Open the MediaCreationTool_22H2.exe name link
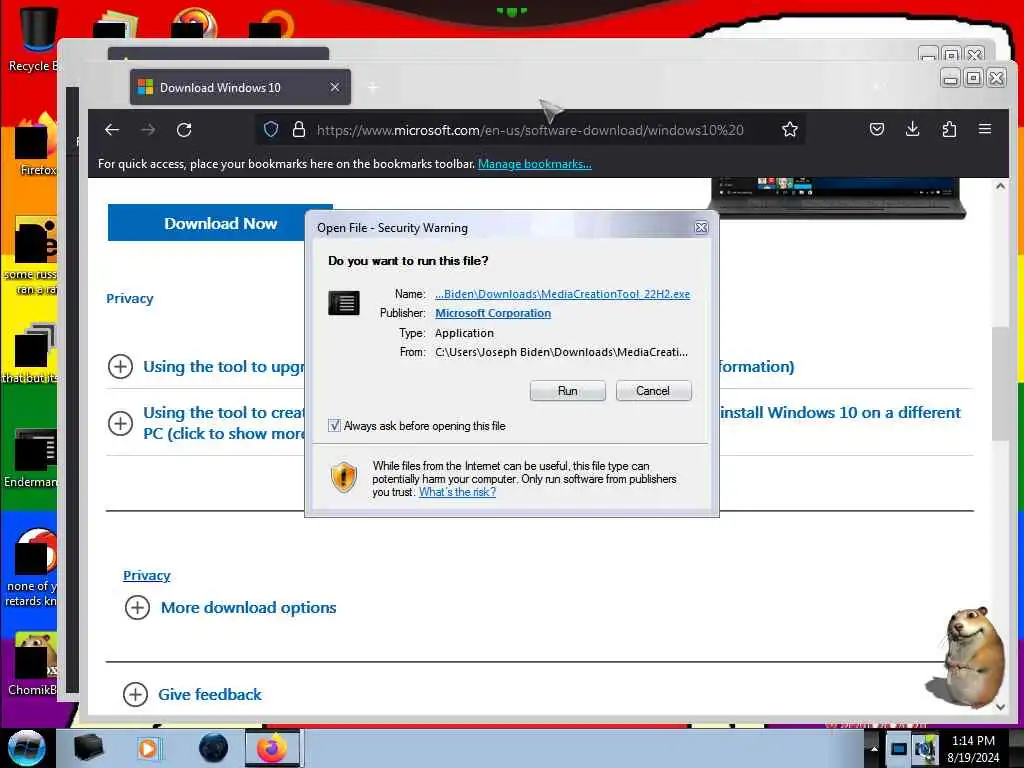 (x=562, y=294)
